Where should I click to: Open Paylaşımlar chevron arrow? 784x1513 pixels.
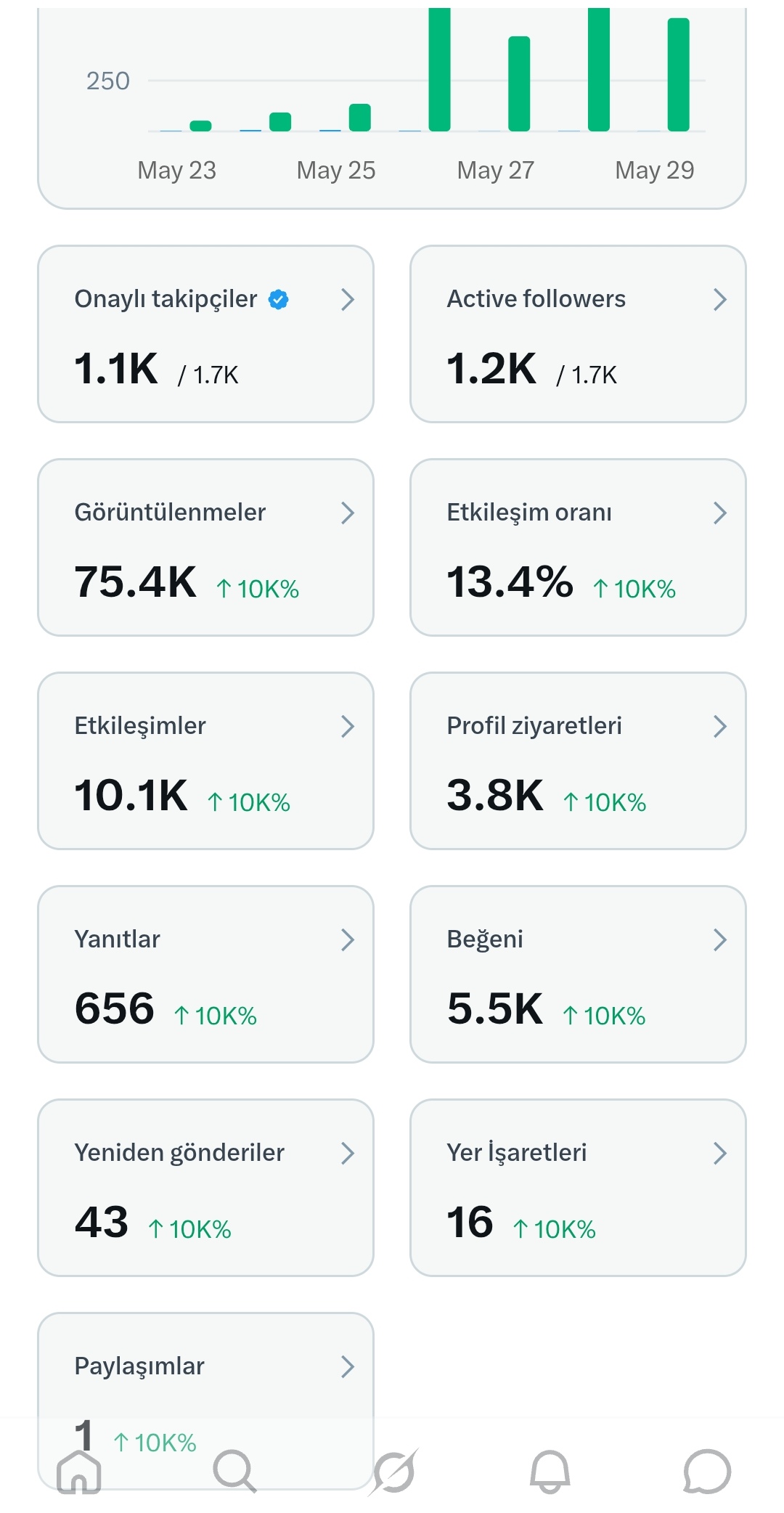pyautogui.click(x=348, y=1366)
